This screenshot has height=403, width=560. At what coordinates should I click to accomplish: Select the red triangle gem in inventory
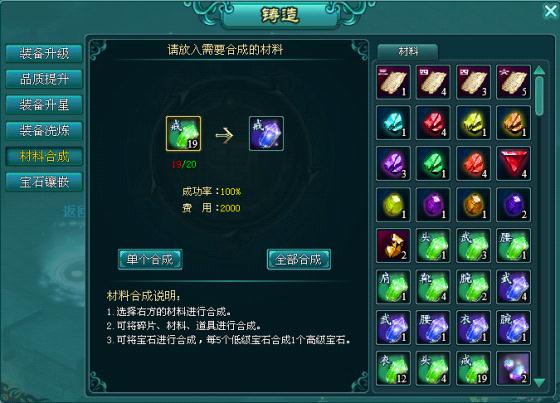[513, 164]
